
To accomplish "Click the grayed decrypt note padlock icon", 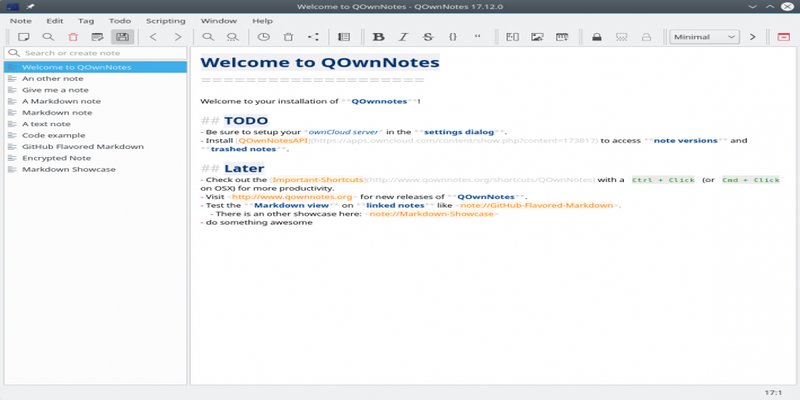I will coord(646,37).
